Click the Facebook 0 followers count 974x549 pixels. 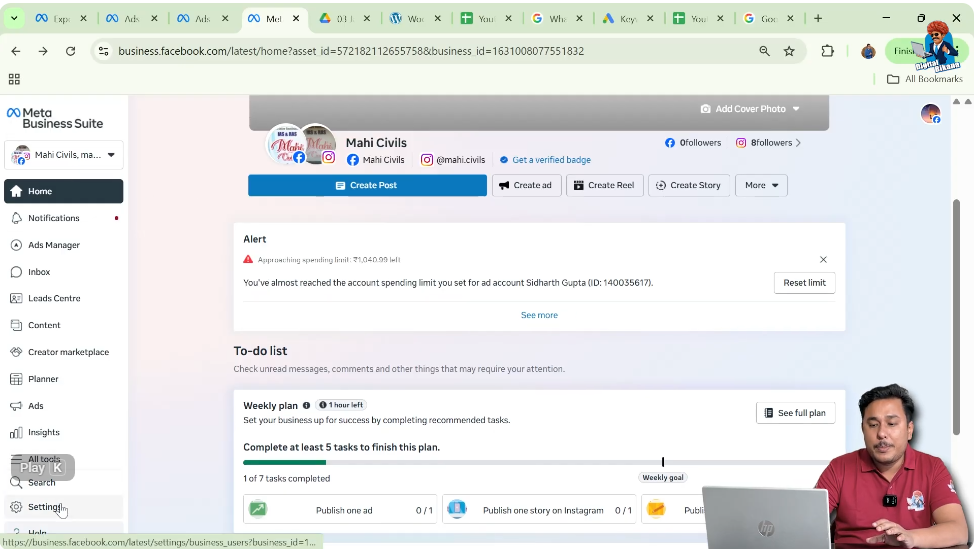click(x=693, y=143)
